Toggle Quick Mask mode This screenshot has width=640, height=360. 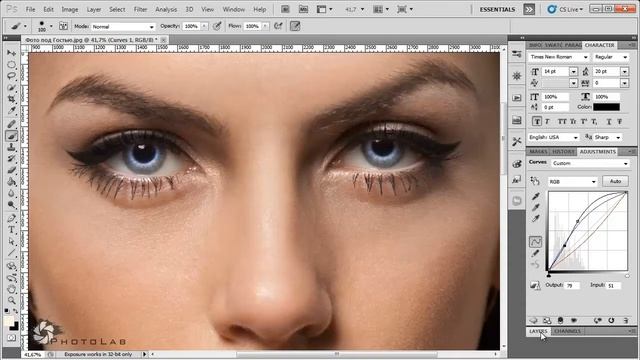point(11,338)
